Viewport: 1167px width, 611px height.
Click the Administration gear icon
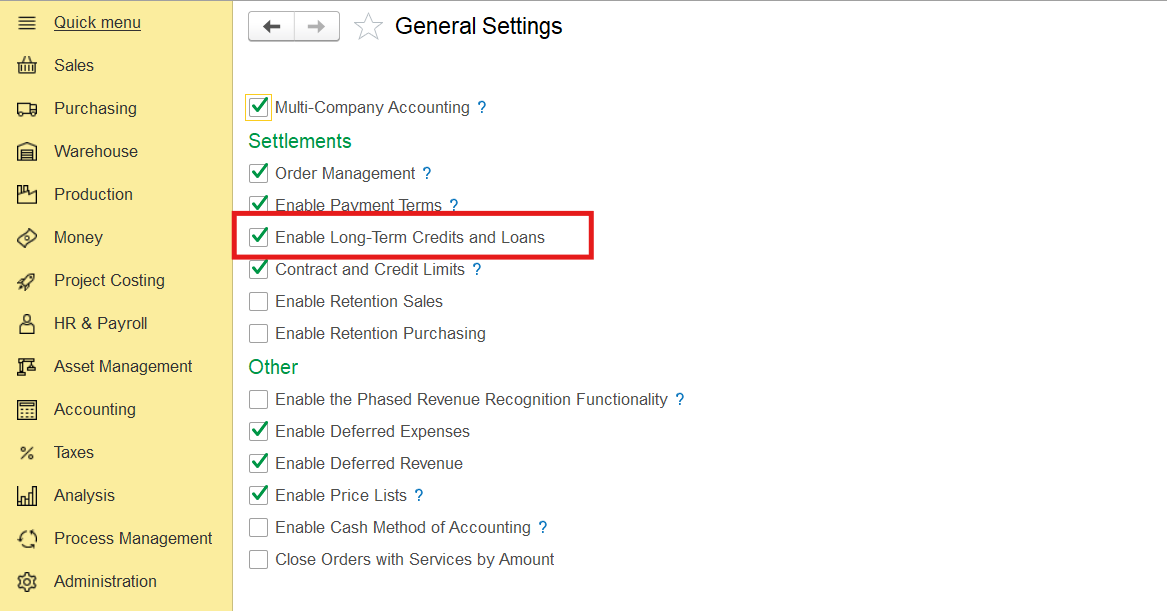[x=27, y=582]
